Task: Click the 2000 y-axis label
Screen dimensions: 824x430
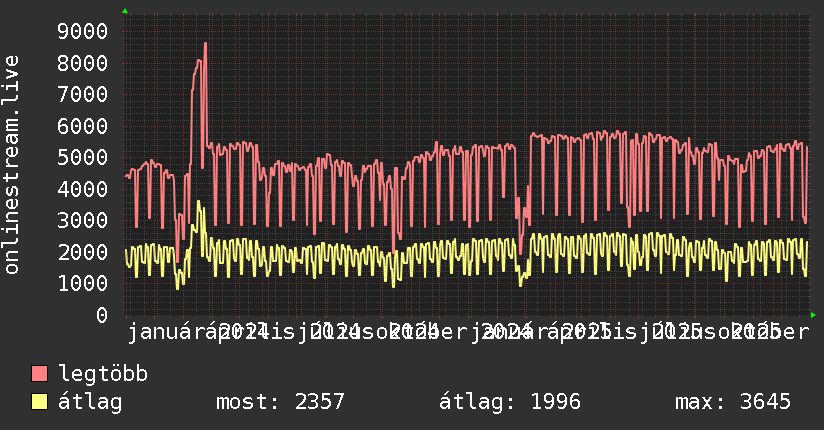Action: click(x=83, y=252)
